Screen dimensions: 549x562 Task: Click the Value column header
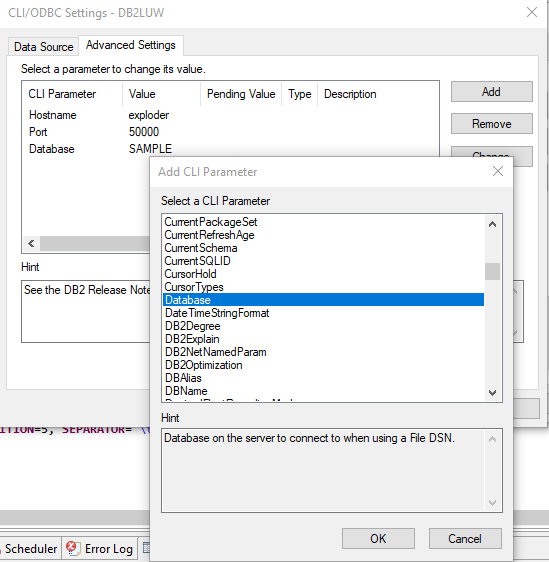coord(162,94)
